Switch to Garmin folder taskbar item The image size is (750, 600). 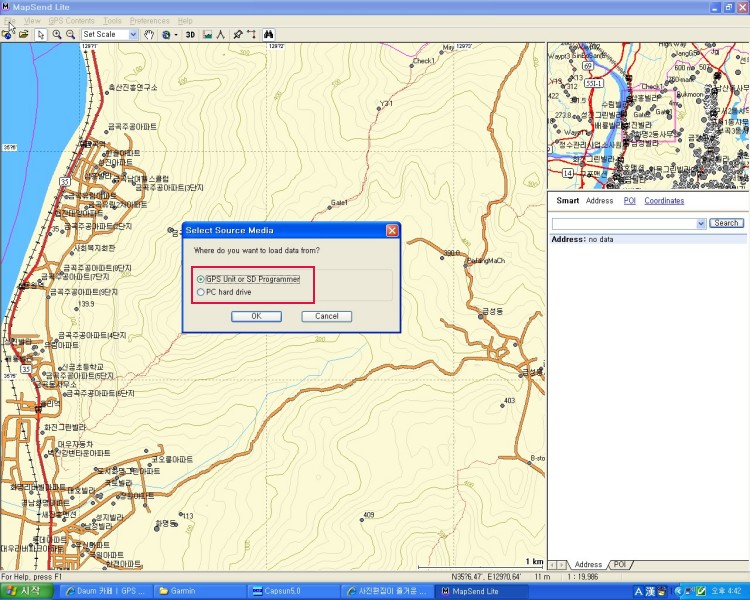200,591
